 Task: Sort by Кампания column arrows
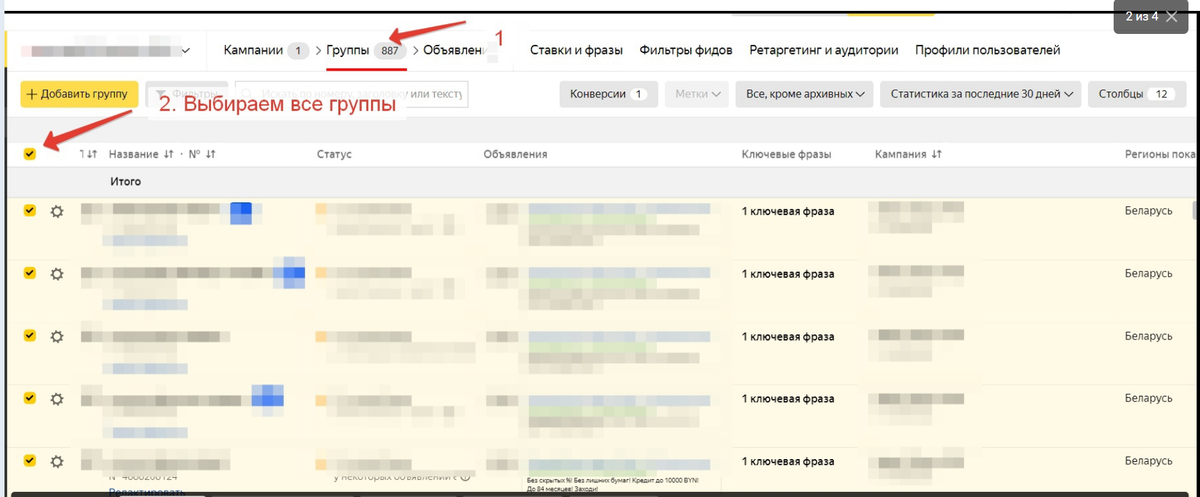pos(937,155)
